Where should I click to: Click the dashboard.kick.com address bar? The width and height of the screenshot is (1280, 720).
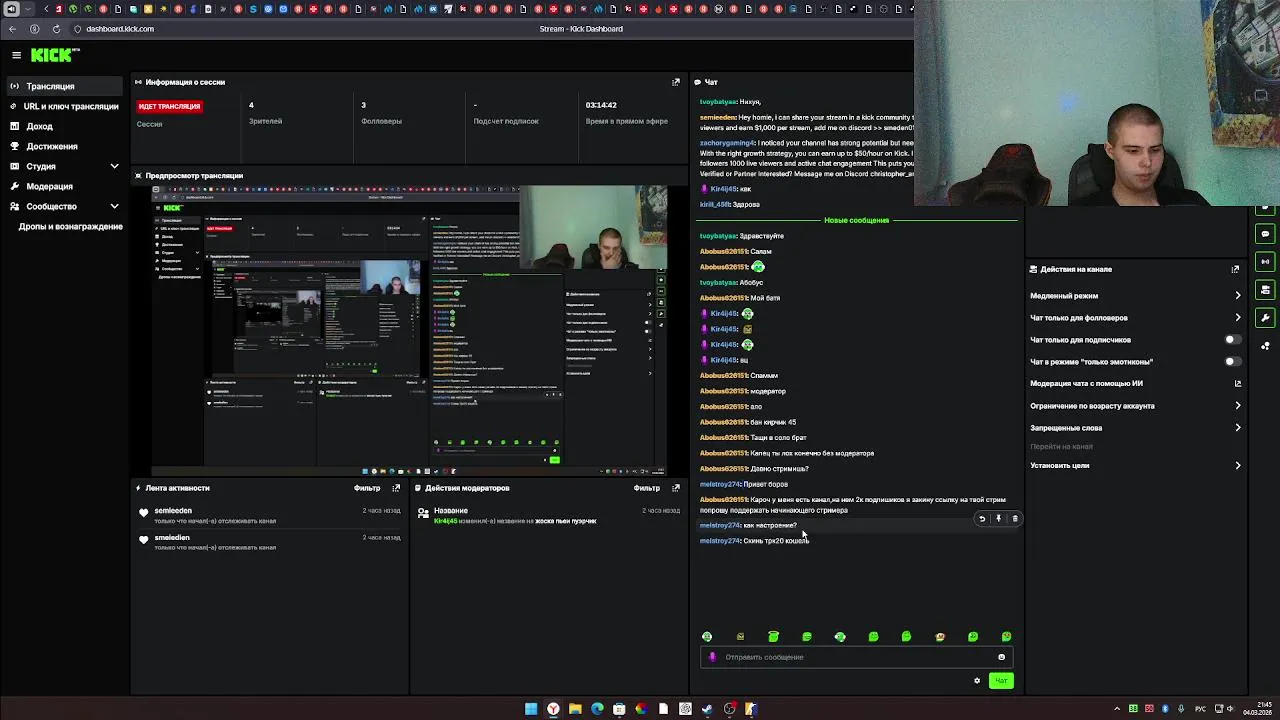coord(120,29)
